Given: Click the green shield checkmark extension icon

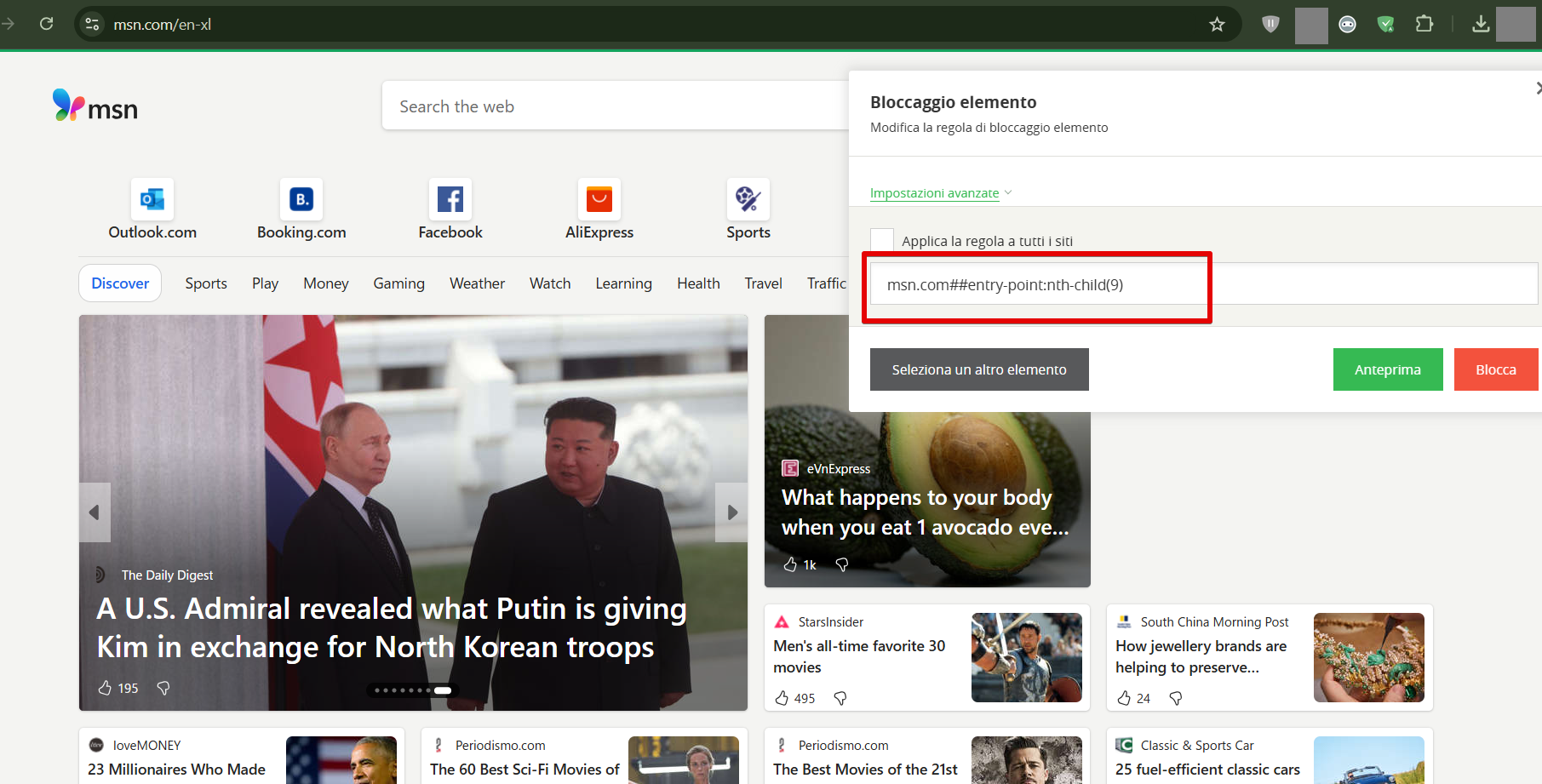Looking at the screenshot, I should 1385,24.
